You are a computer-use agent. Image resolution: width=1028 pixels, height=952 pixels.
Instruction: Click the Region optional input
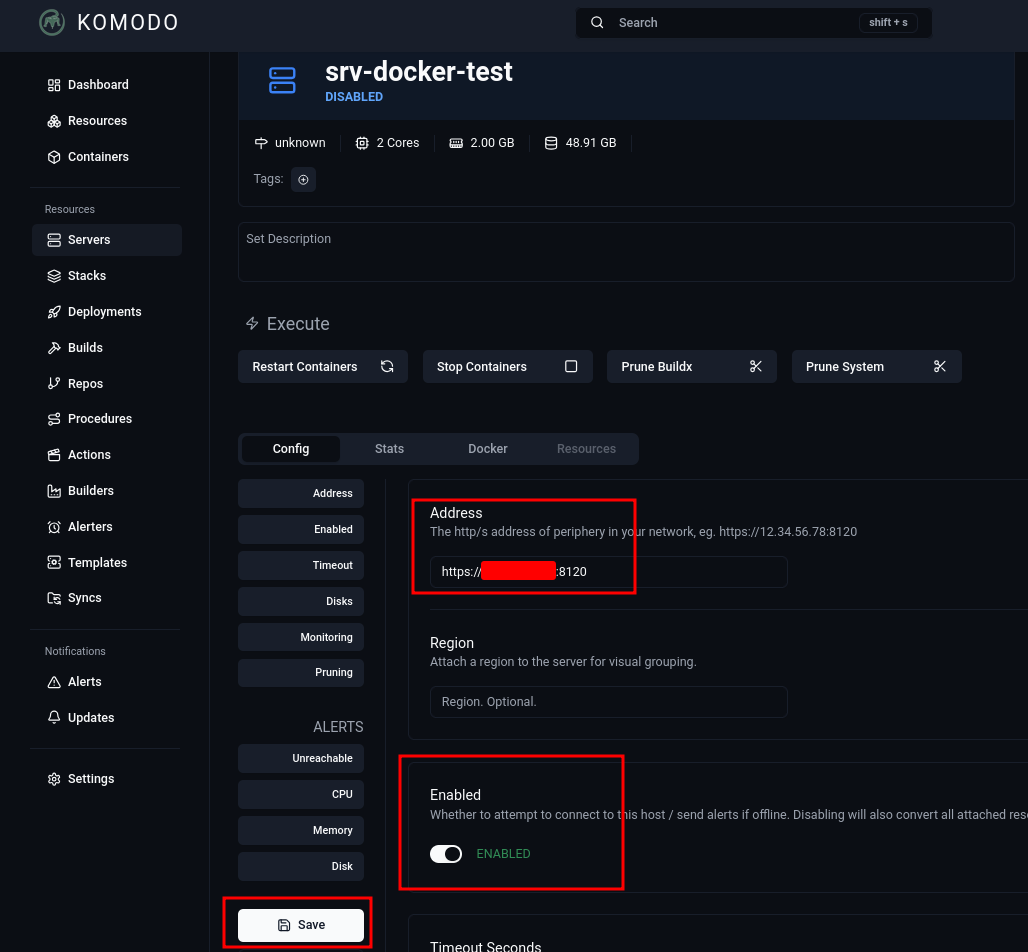pos(608,702)
